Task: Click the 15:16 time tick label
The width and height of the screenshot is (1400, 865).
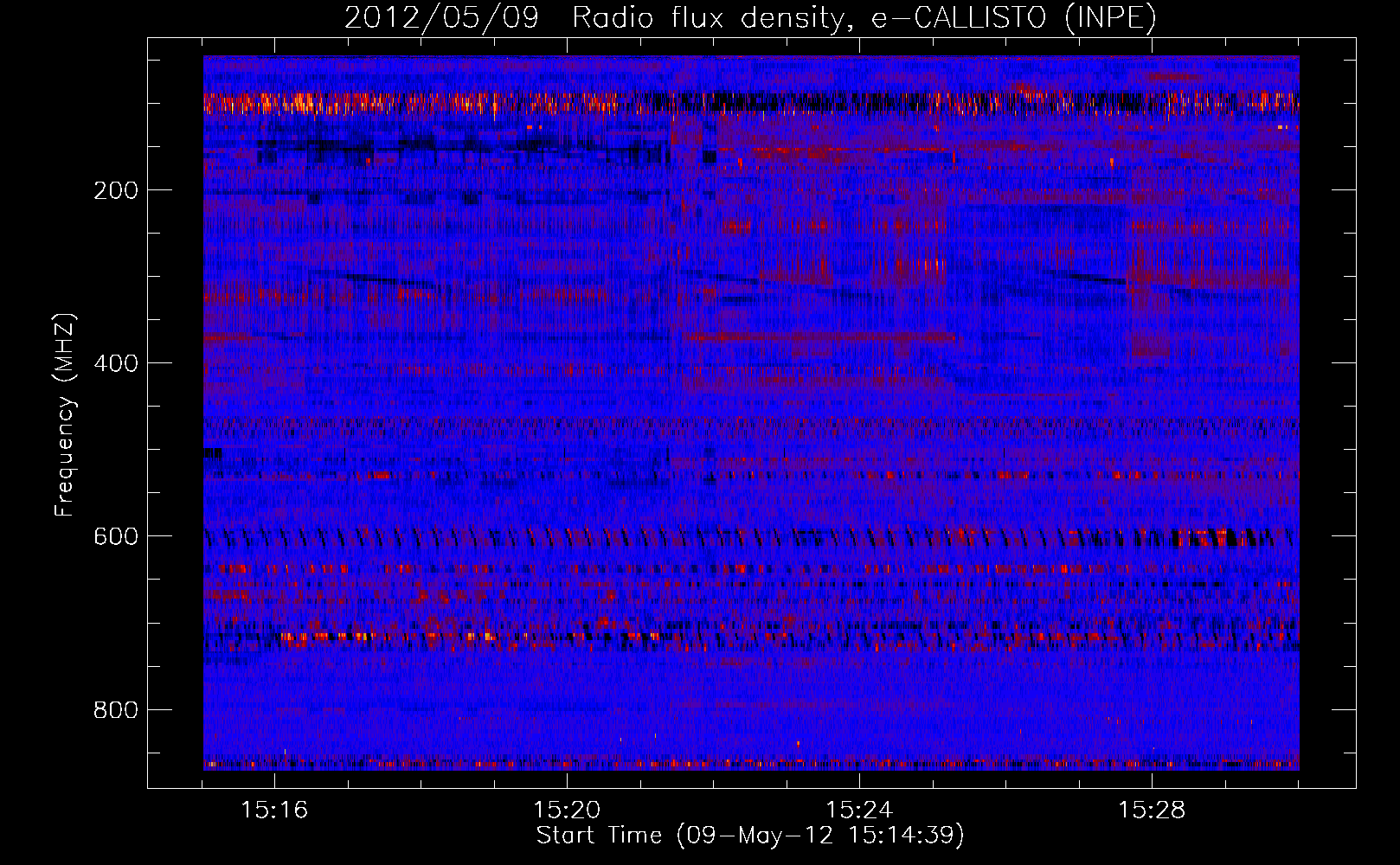Action: (x=274, y=811)
